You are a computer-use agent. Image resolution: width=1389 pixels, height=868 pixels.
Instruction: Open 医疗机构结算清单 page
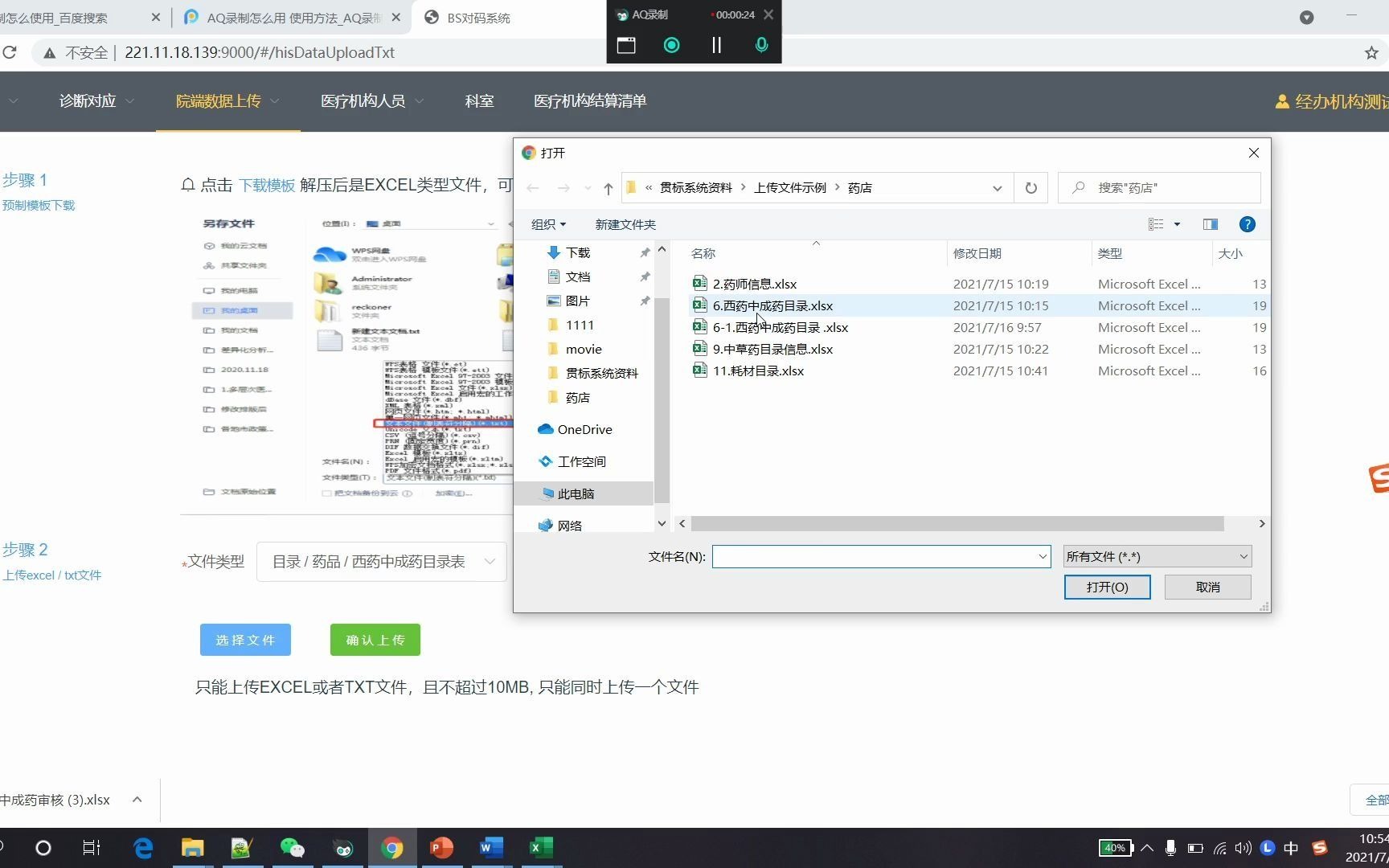[x=590, y=101]
